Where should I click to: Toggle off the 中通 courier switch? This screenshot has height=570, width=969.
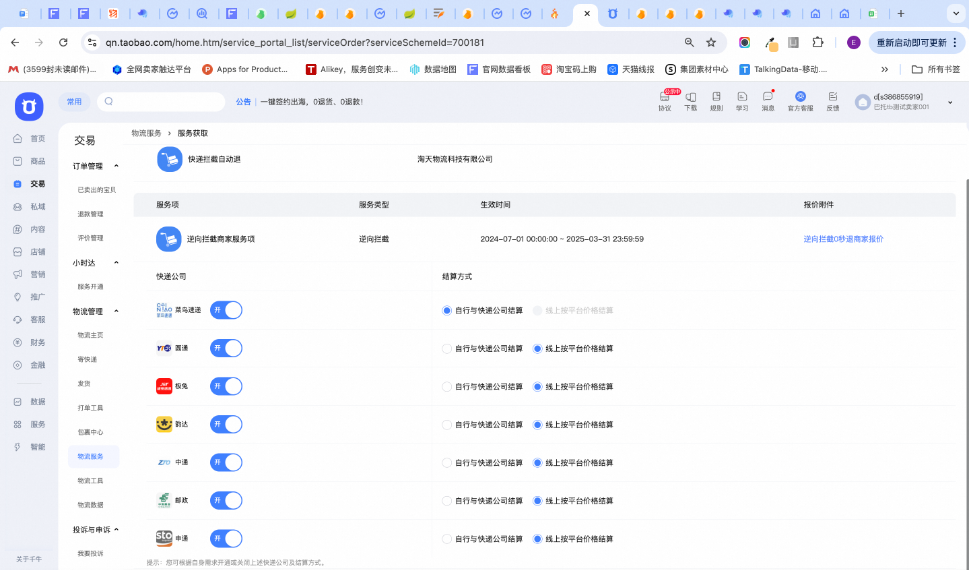(226, 462)
